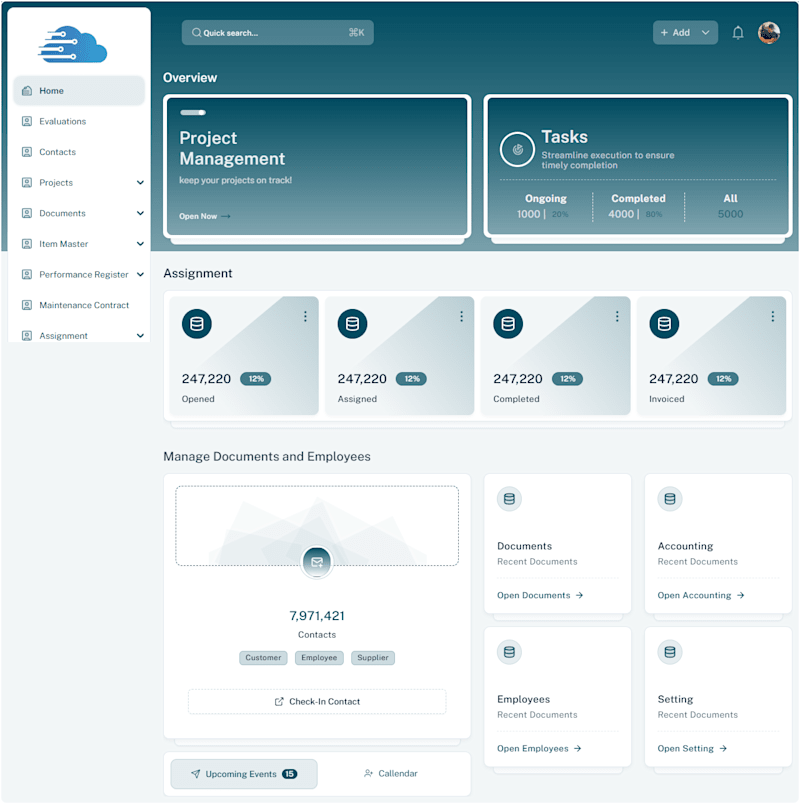Screen dimensions: 800x804
Task: Click the mail icon in Contacts panel
Action: 317,562
